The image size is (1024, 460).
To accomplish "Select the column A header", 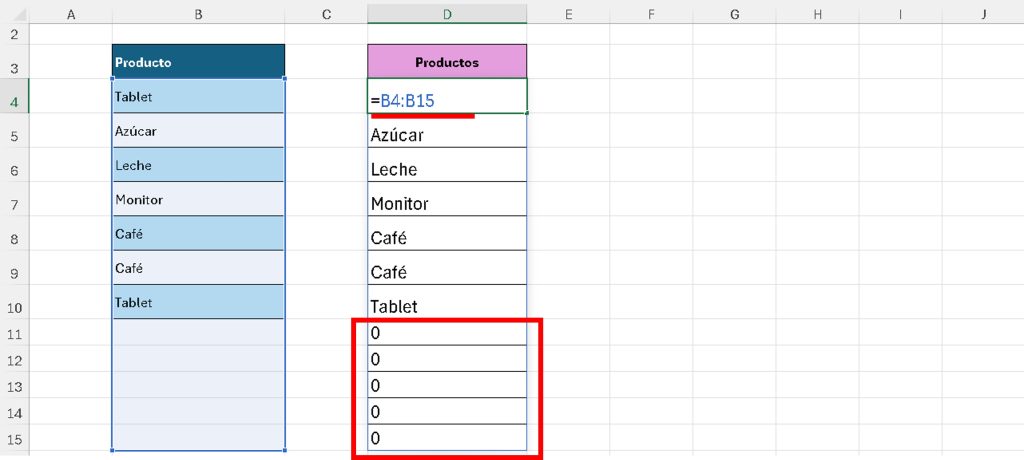I will tap(71, 13).
